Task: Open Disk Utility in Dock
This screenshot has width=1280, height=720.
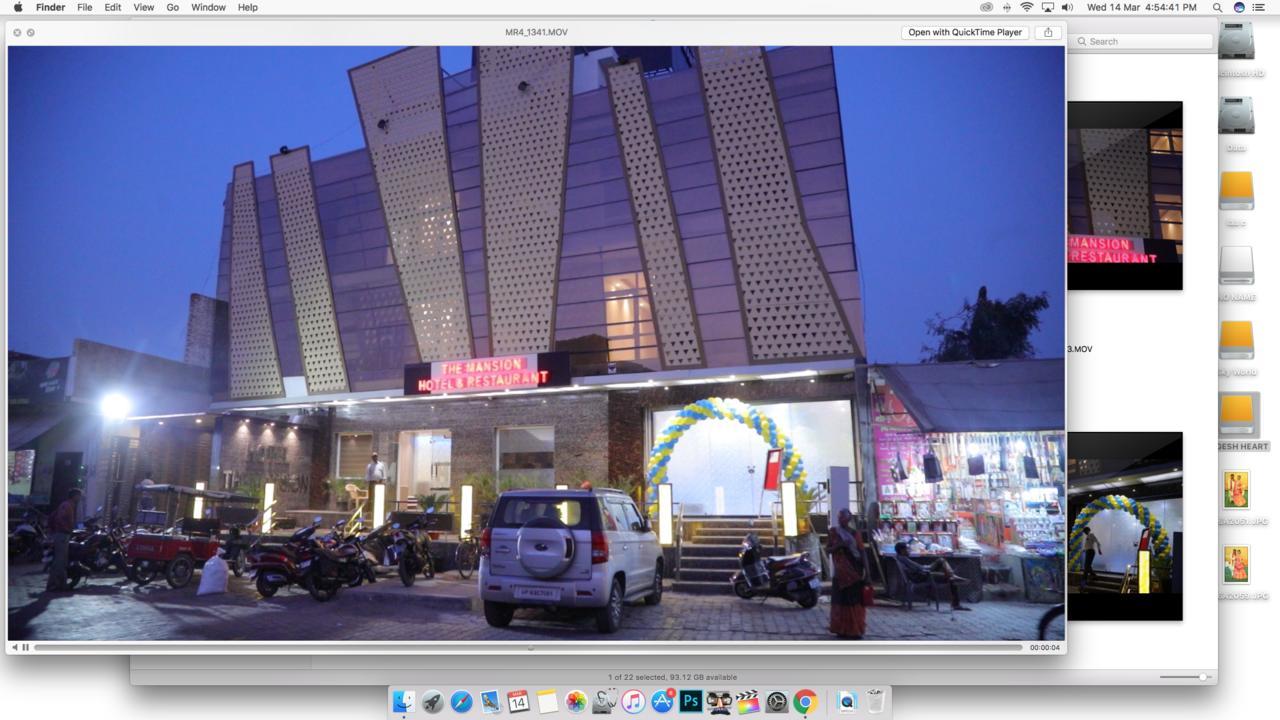Action: pyautogui.click(x=604, y=702)
